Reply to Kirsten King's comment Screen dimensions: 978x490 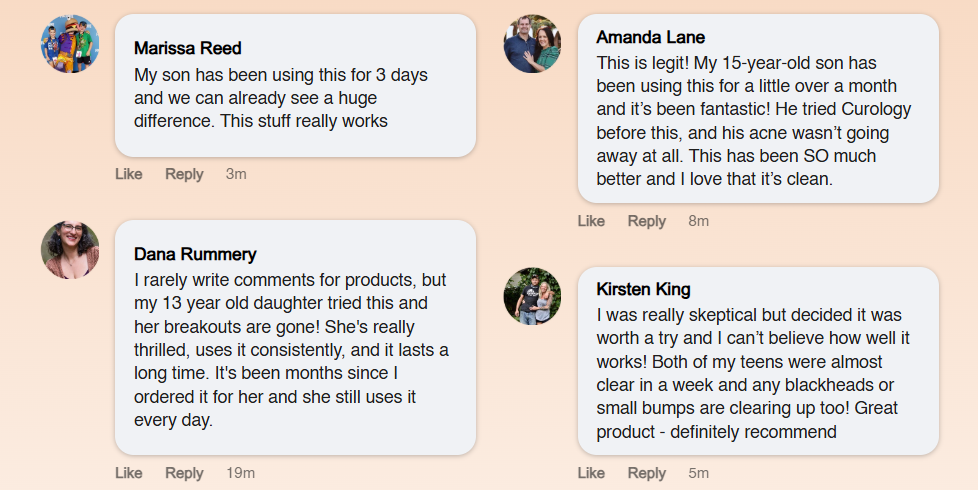[647, 473]
